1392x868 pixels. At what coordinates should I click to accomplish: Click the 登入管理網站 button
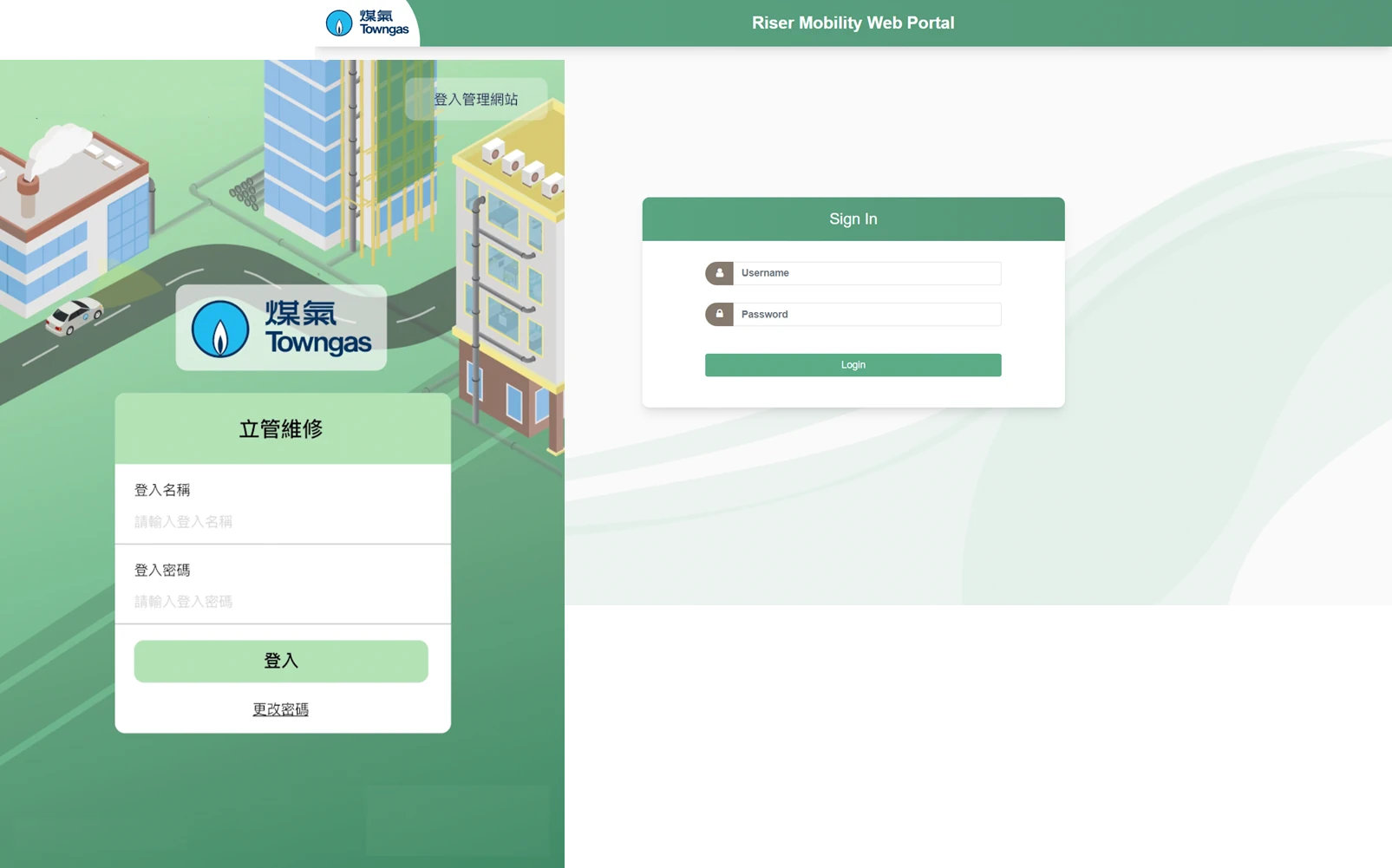(x=476, y=99)
